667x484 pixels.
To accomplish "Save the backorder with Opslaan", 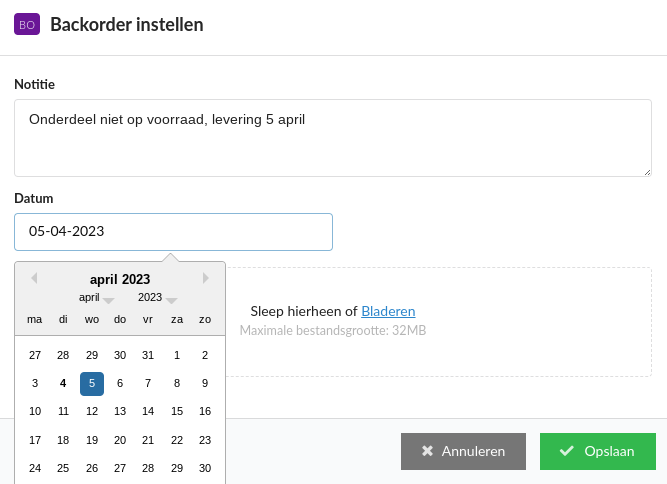I will coord(598,451).
